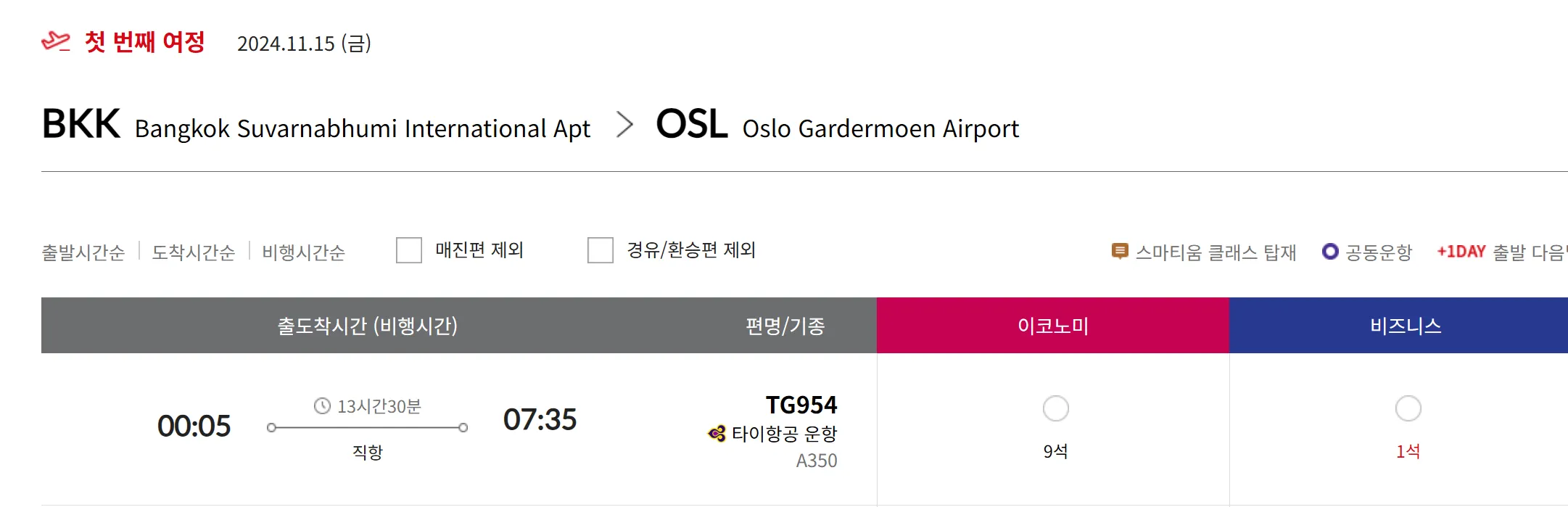Click the 이코노미 column header

point(1053,326)
